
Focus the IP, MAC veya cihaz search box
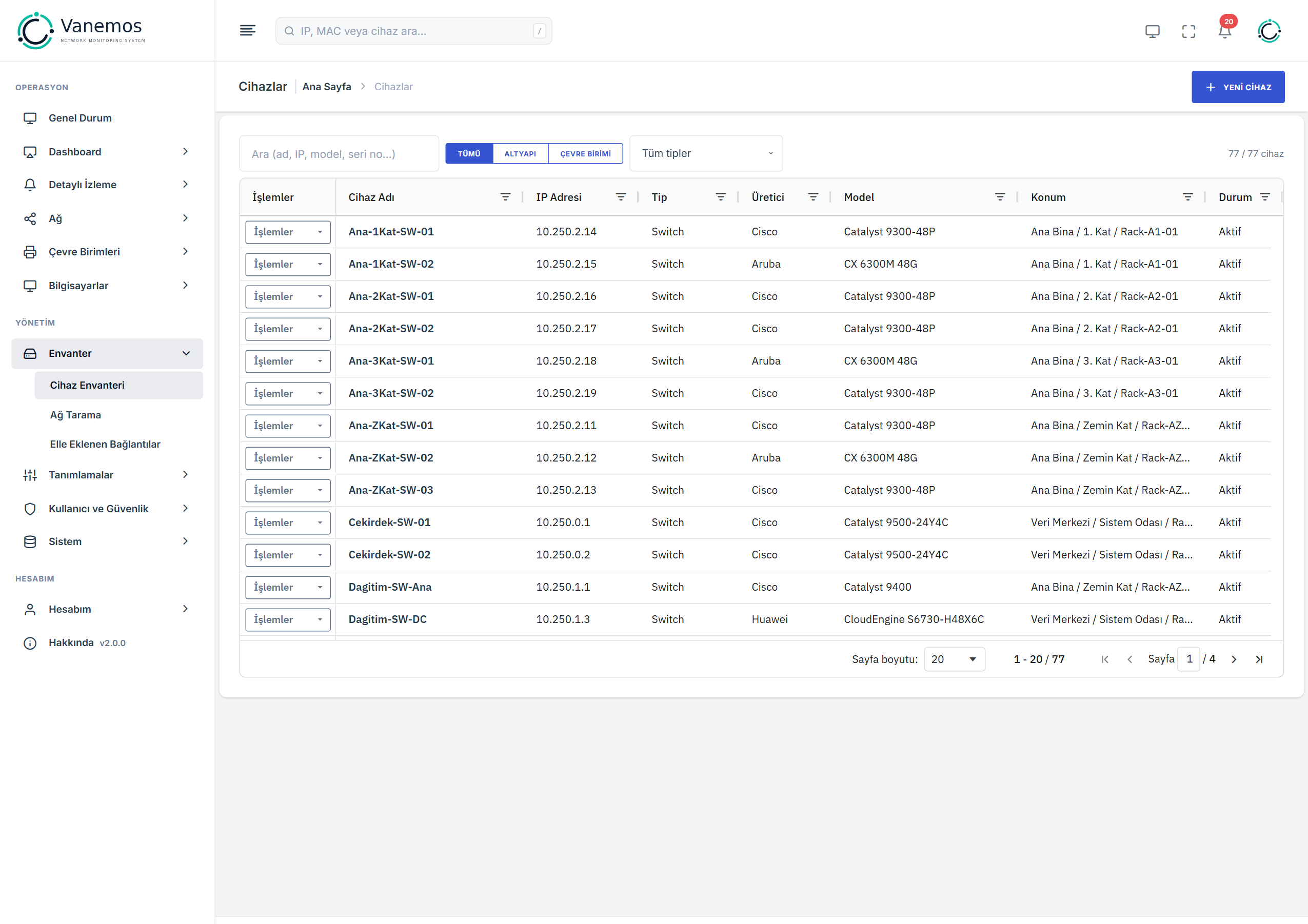[x=413, y=31]
